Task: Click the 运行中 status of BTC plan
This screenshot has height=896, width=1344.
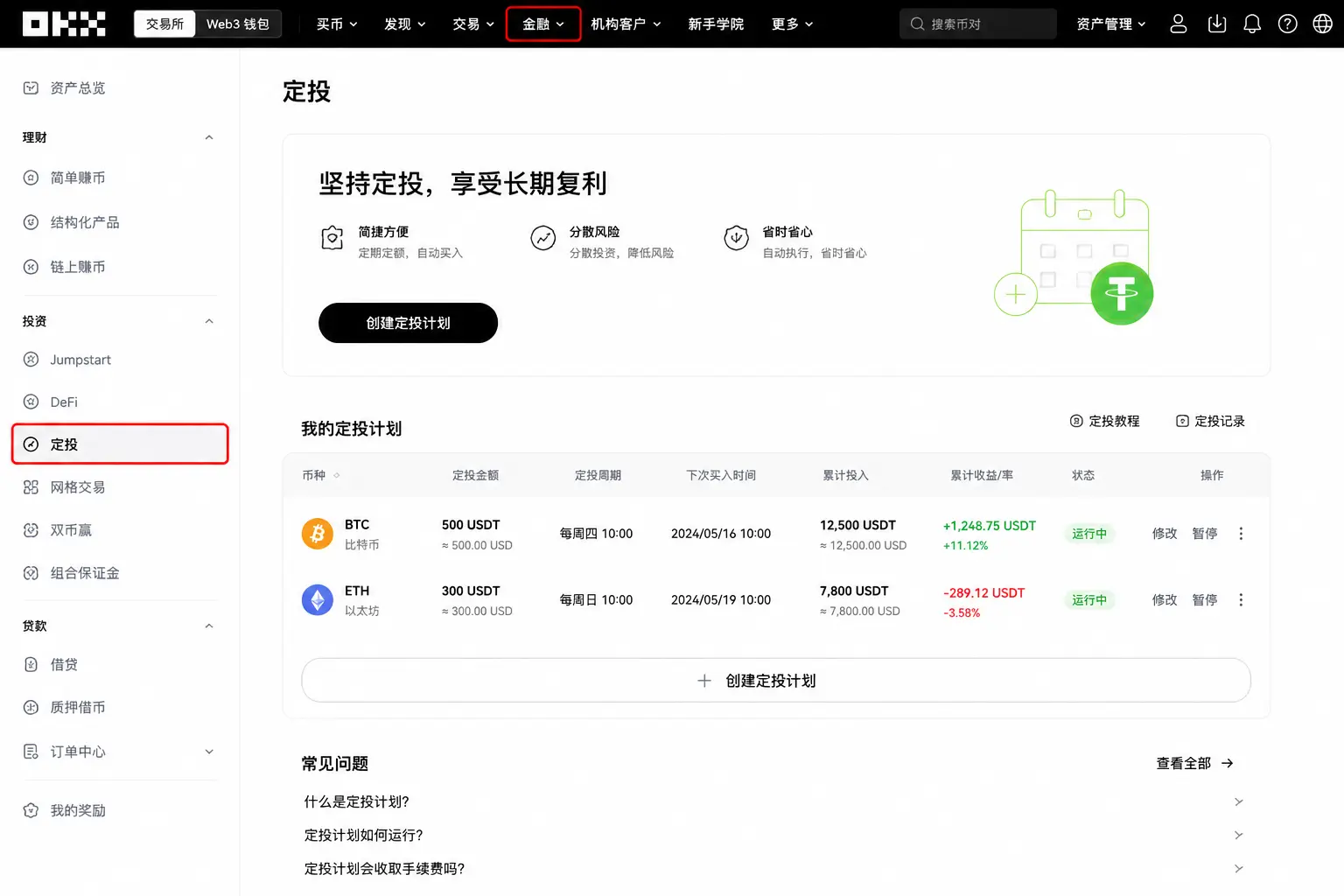Action: pos(1089,534)
